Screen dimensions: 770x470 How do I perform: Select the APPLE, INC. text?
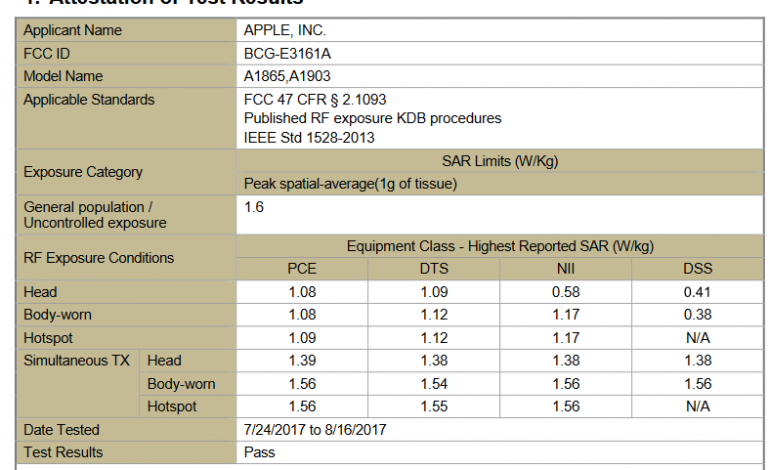click(x=285, y=30)
